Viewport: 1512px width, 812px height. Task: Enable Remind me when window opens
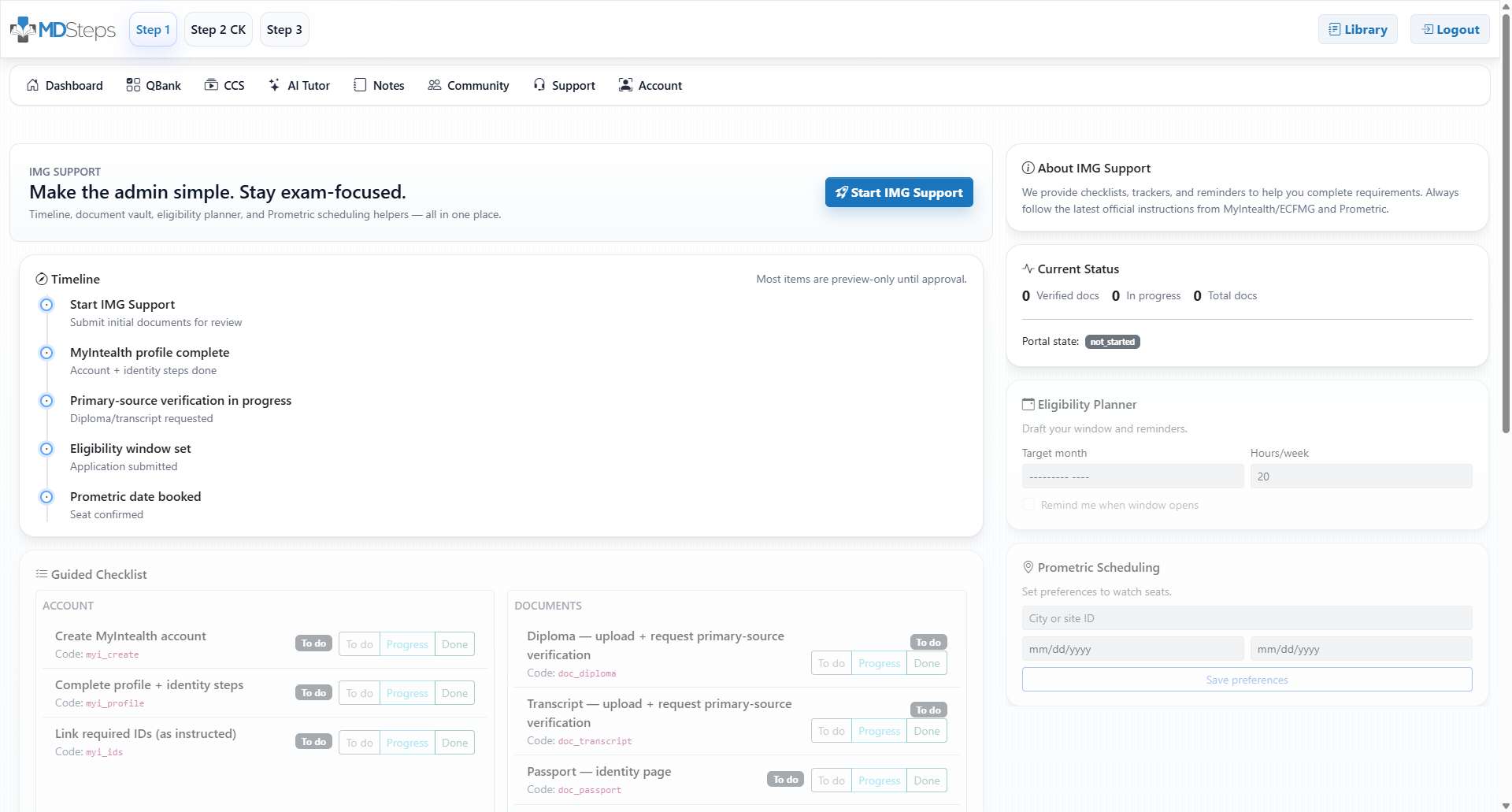coord(1028,504)
